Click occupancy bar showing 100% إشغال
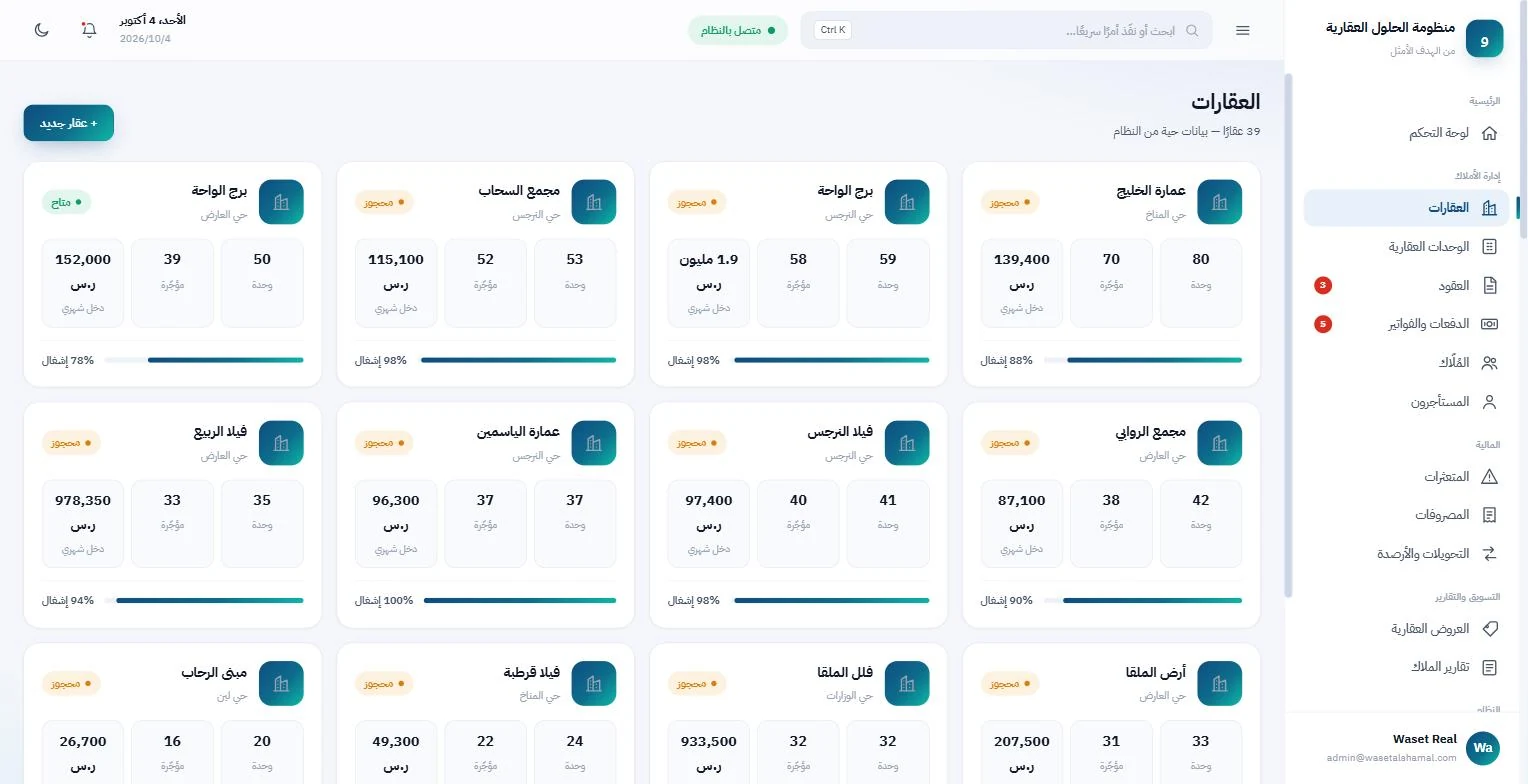 pyautogui.click(x=519, y=601)
